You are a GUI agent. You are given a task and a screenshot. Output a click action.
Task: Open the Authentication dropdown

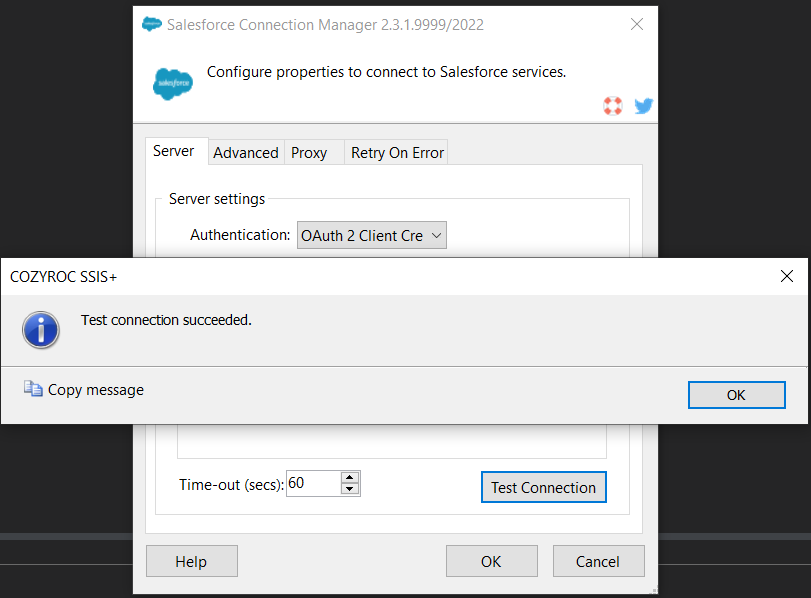pos(371,235)
